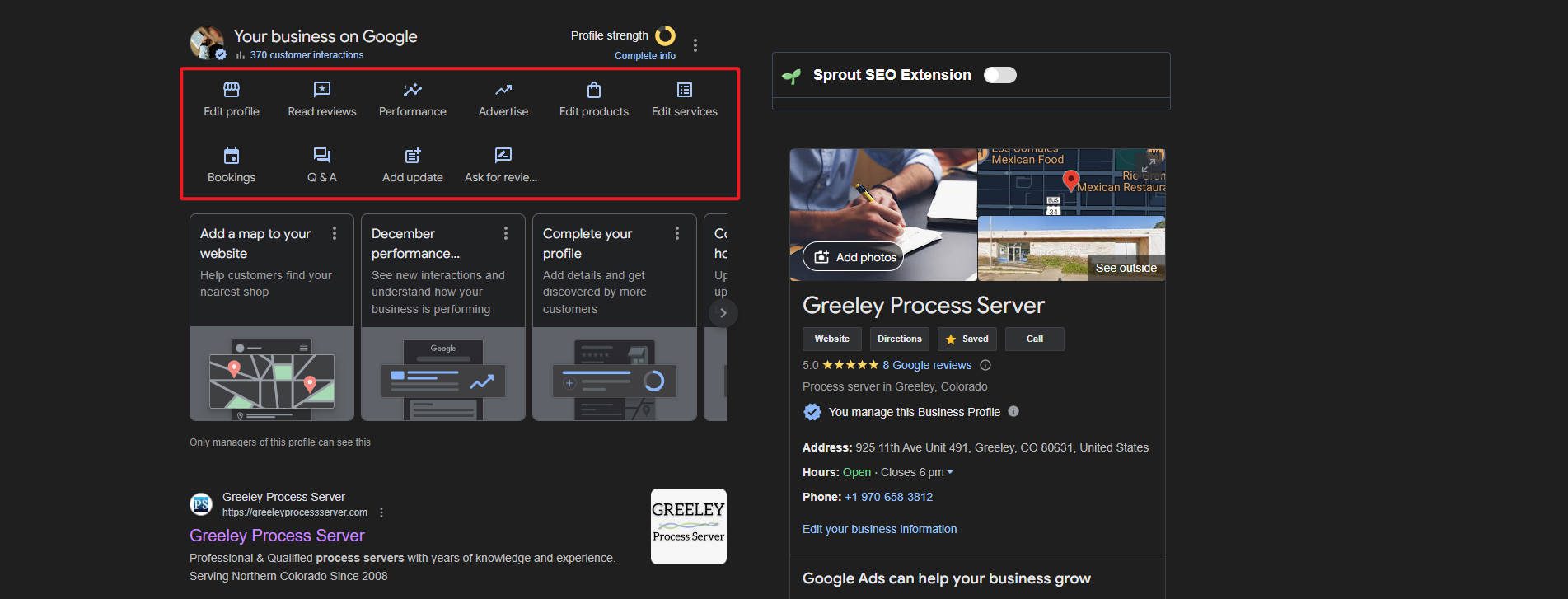Click the Add update post icon
Image resolution: width=1568 pixels, height=599 pixels.
(412, 156)
